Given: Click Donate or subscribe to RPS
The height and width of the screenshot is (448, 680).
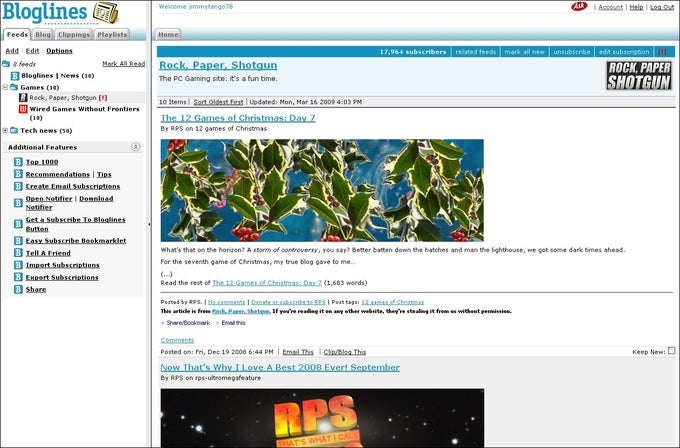Looking at the screenshot, I should click(x=288, y=302).
